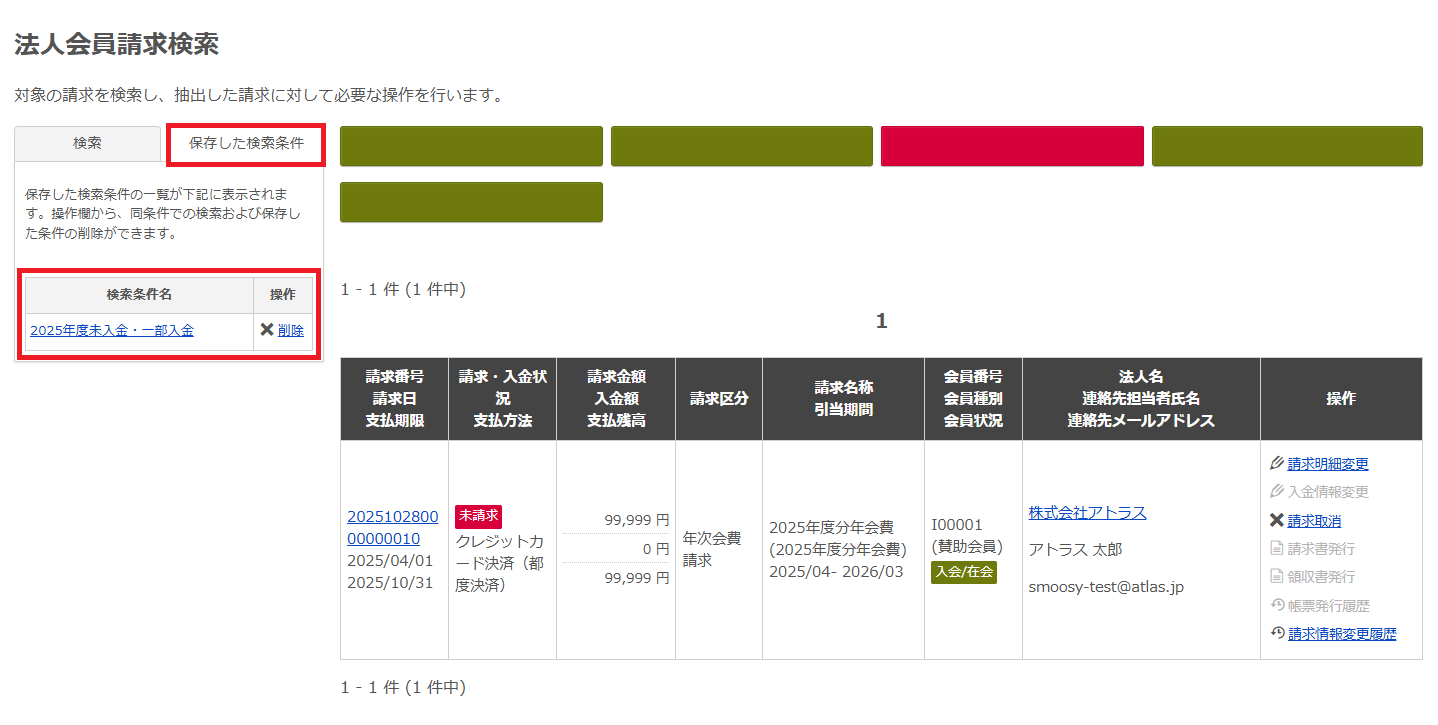The height and width of the screenshot is (725, 1438).
Task: Click the document icon for 請求書発行
Action: click(x=1276, y=549)
